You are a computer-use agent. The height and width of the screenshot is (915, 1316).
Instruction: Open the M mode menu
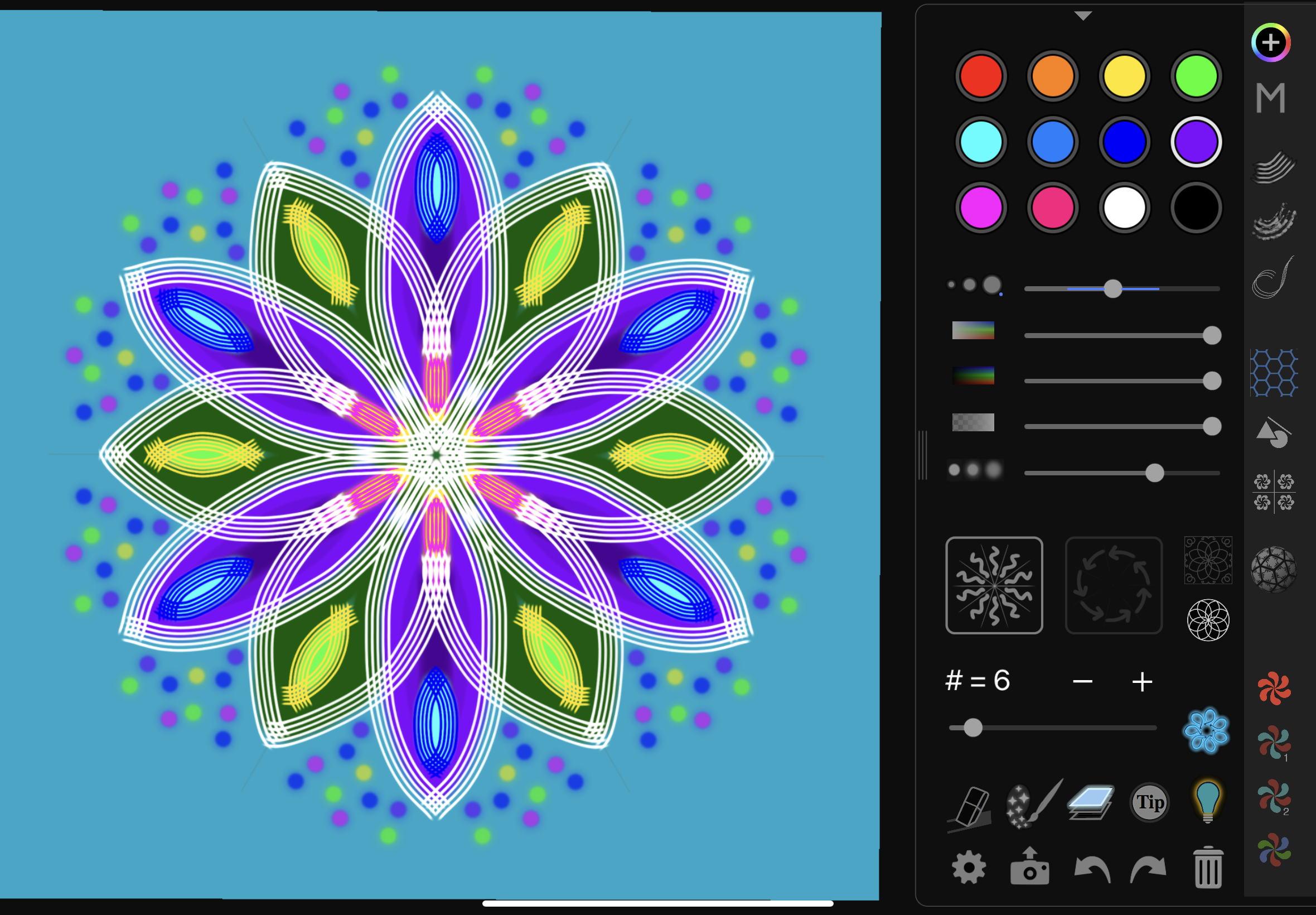click(x=1271, y=98)
